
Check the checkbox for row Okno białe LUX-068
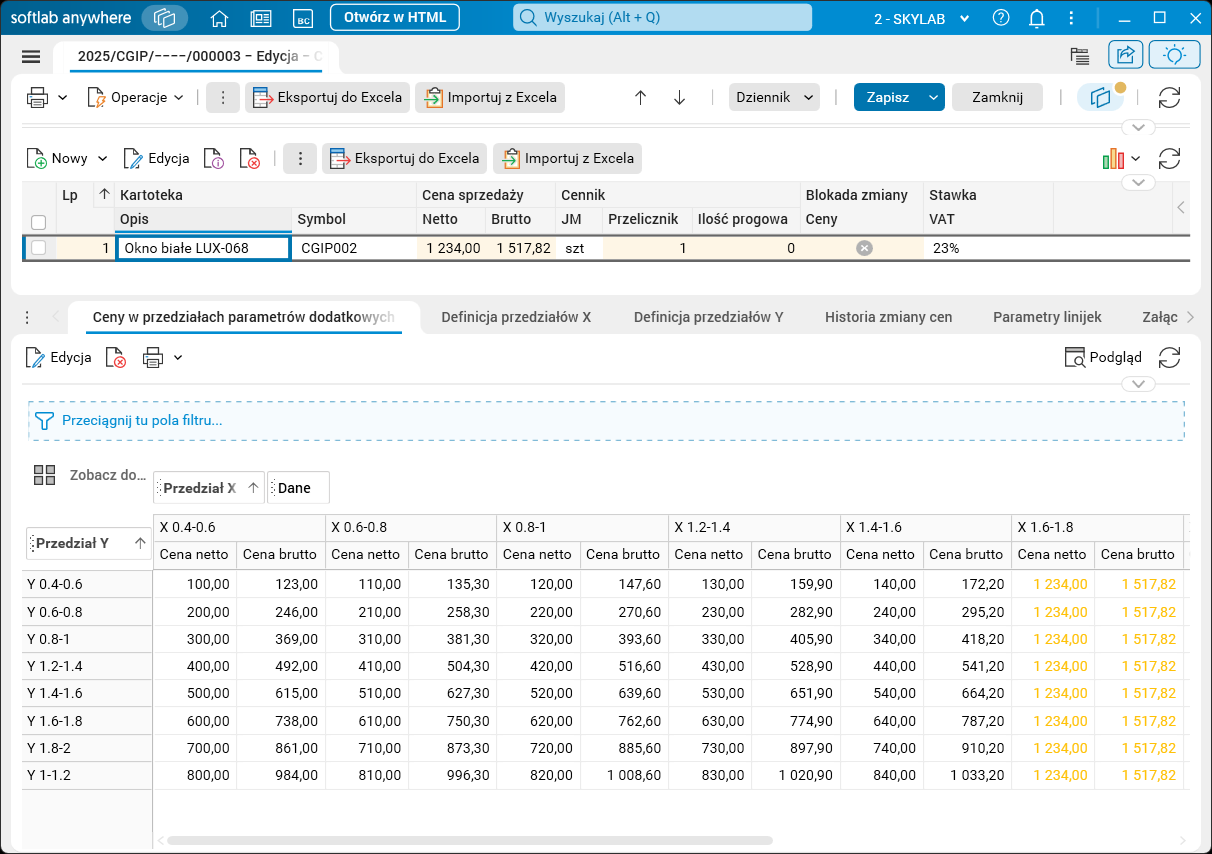pyautogui.click(x=39, y=248)
